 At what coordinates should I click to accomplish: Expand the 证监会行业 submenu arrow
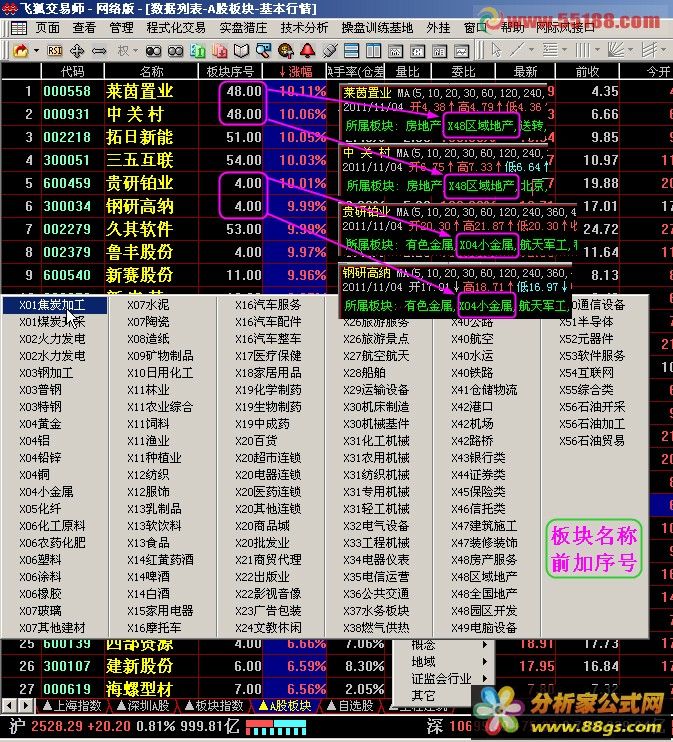point(485,679)
